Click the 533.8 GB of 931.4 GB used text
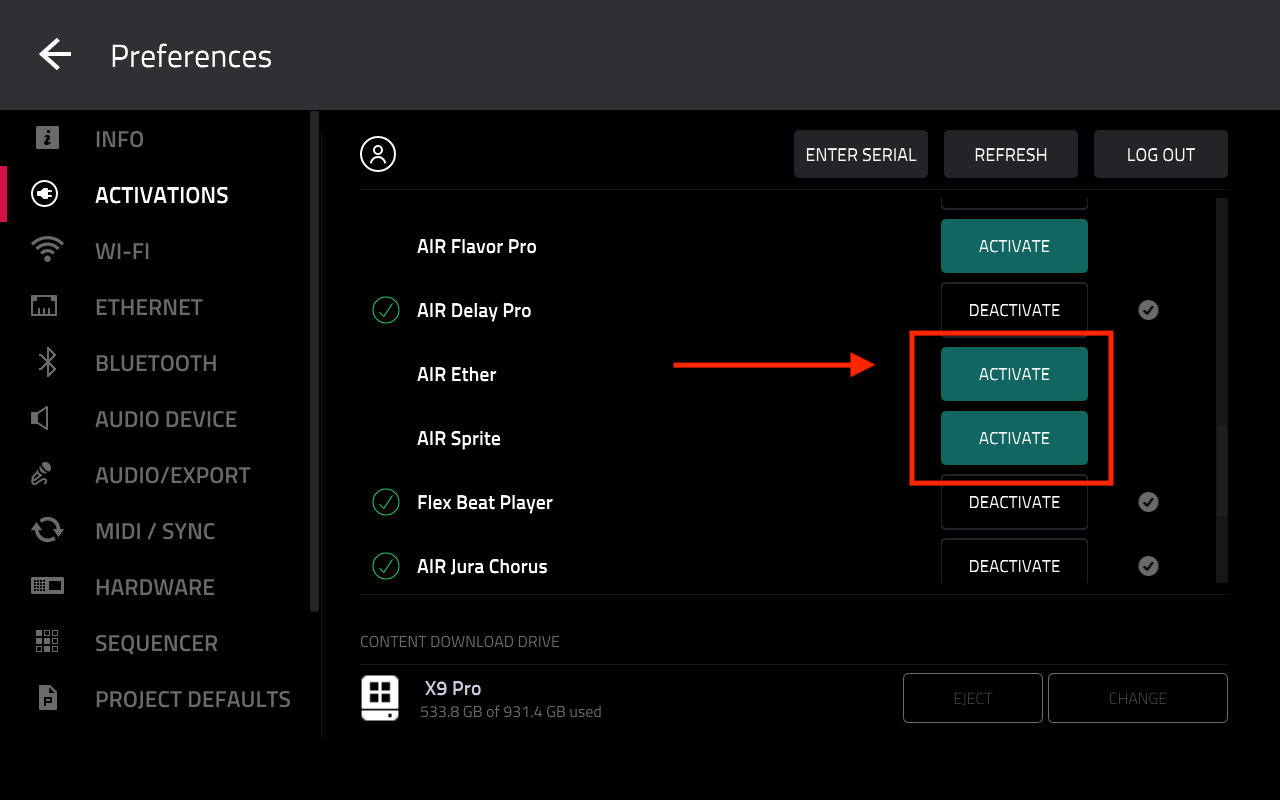 pyautogui.click(x=511, y=712)
